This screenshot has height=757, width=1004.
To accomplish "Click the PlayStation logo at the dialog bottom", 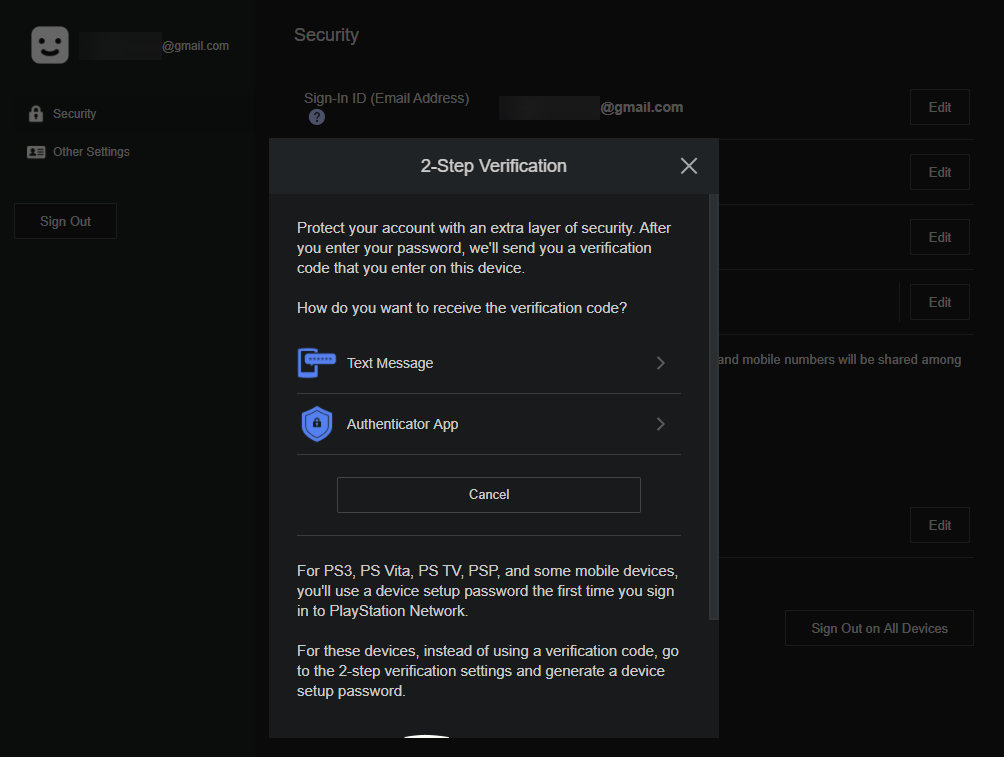I will point(427,740).
